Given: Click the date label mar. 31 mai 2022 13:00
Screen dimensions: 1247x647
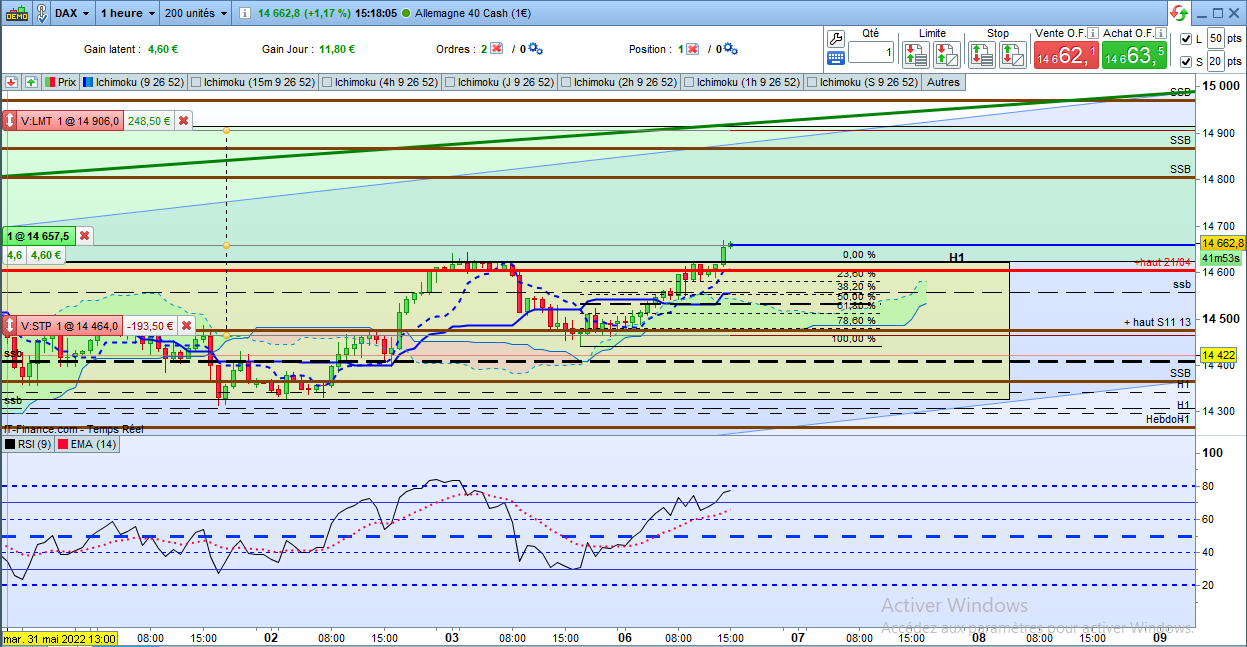Looking at the screenshot, I should coord(59,638).
